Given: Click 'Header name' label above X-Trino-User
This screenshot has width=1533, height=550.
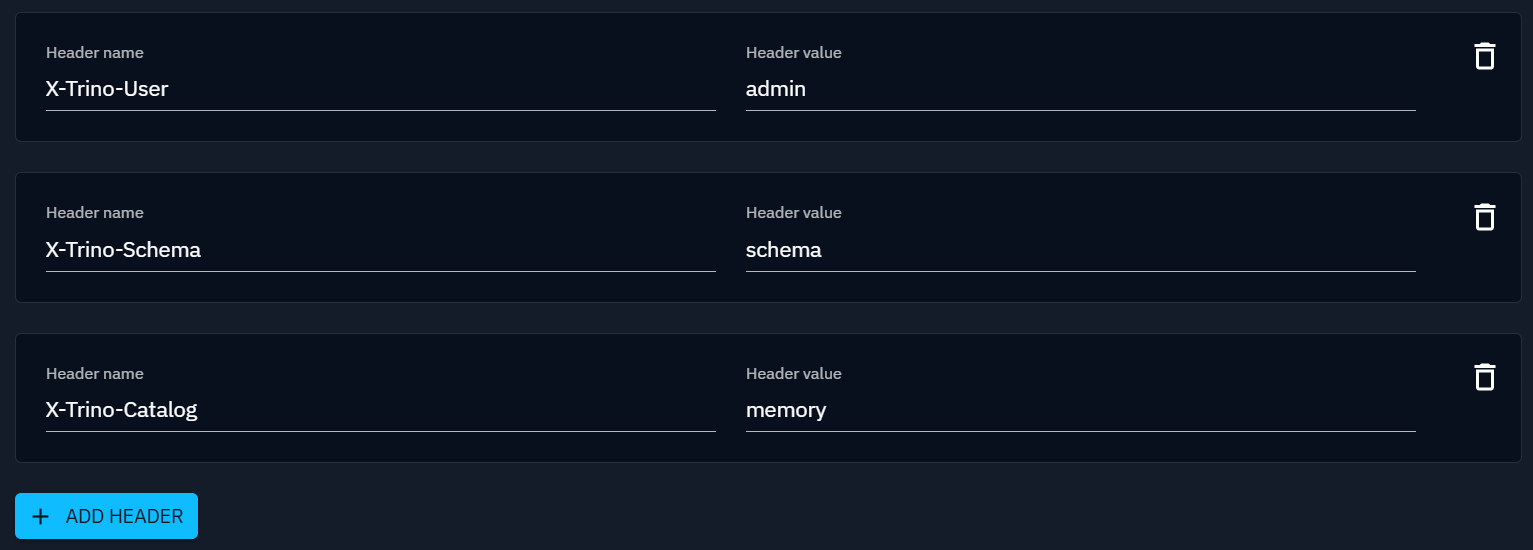Looking at the screenshot, I should click(x=95, y=53).
